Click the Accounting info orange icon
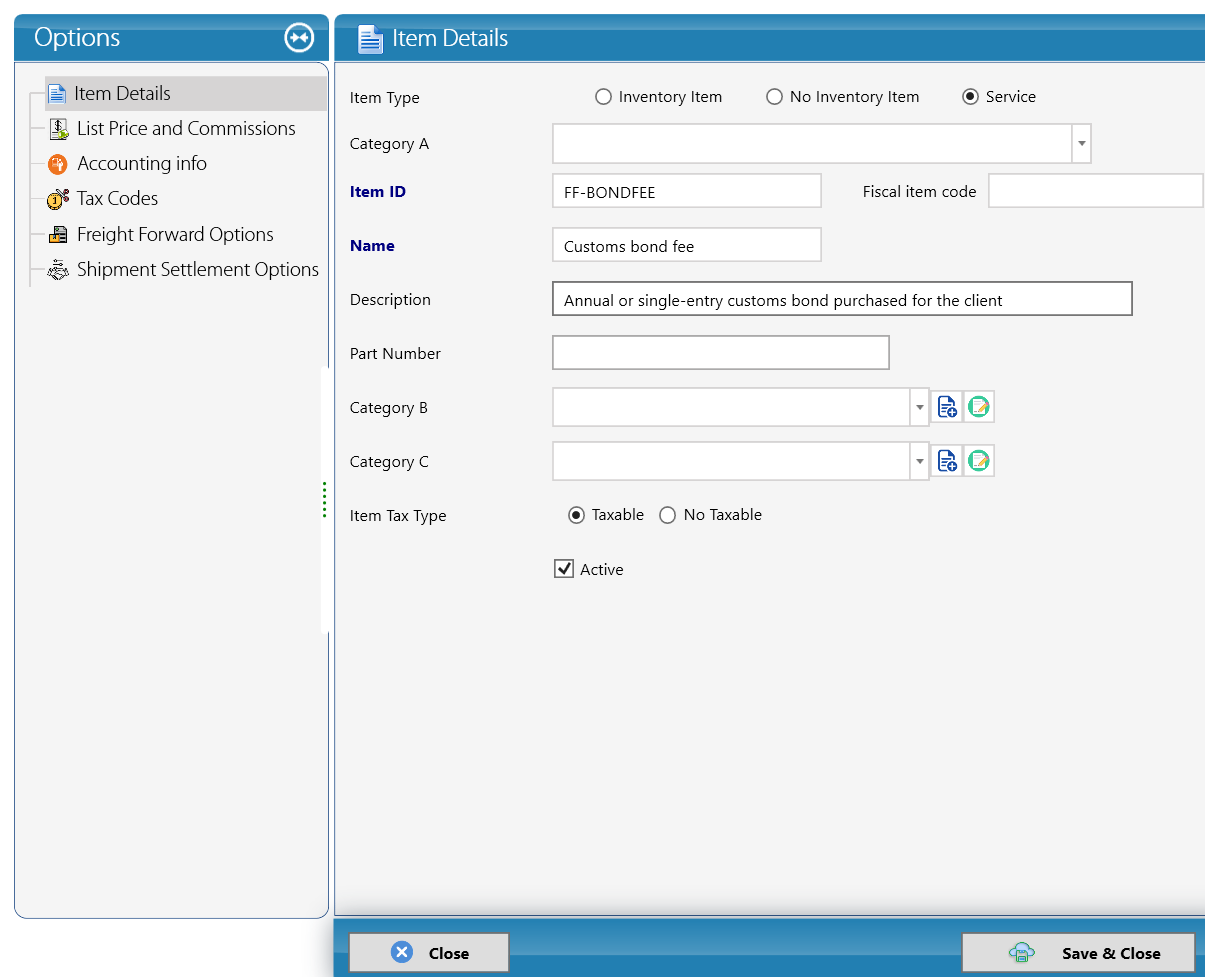Screen dimensions: 1205x977 pyautogui.click(x=58, y=164)
